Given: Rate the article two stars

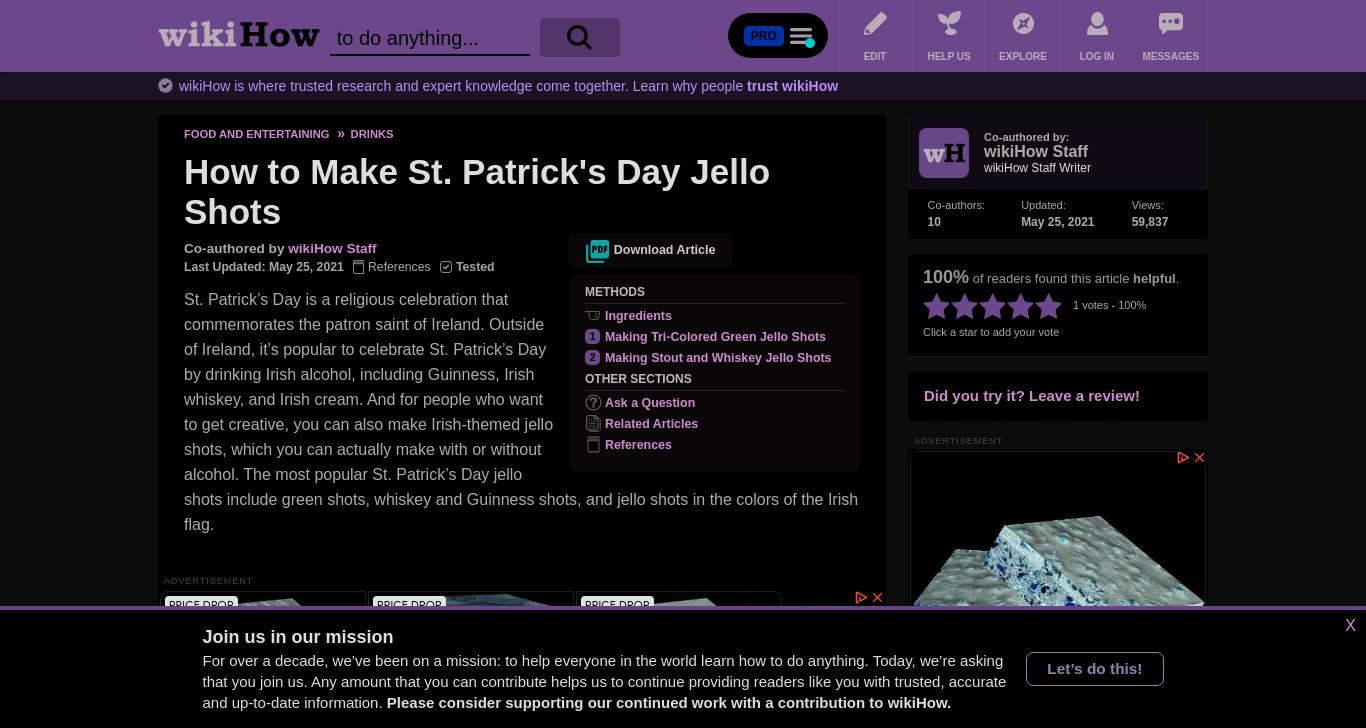Looking at the screenshot, I should tap(964, 306).
